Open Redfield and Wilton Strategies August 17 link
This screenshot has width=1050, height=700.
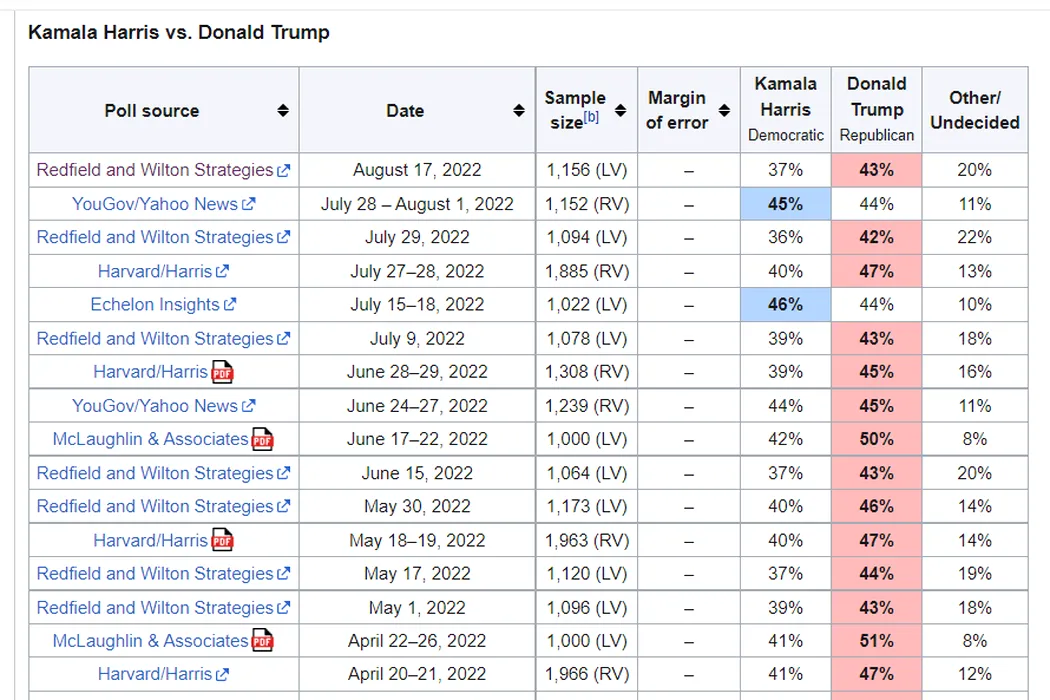(x=155, y=170)
